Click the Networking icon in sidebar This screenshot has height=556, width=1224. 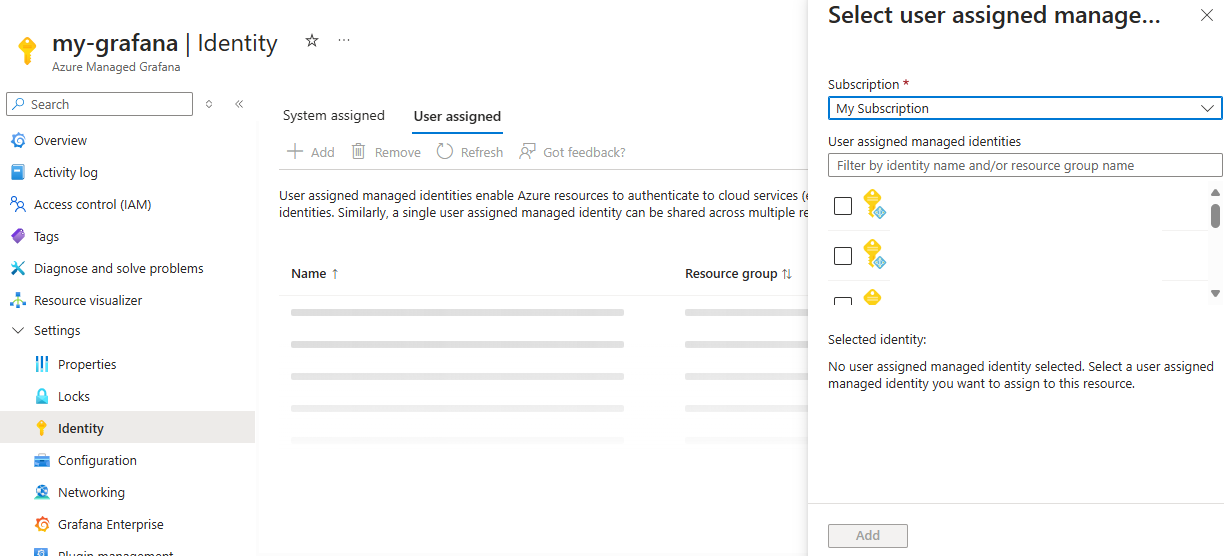[42, 492]
